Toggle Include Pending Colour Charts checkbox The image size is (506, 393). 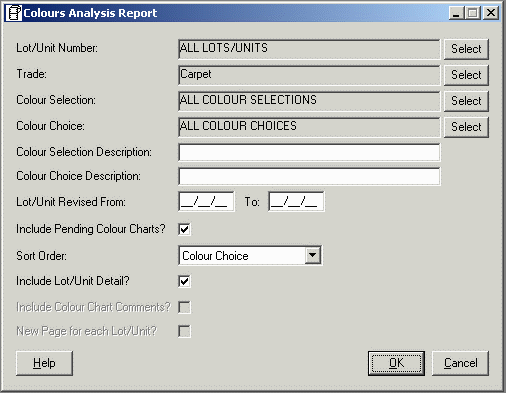pyautogui.click(x=184, y=229)
